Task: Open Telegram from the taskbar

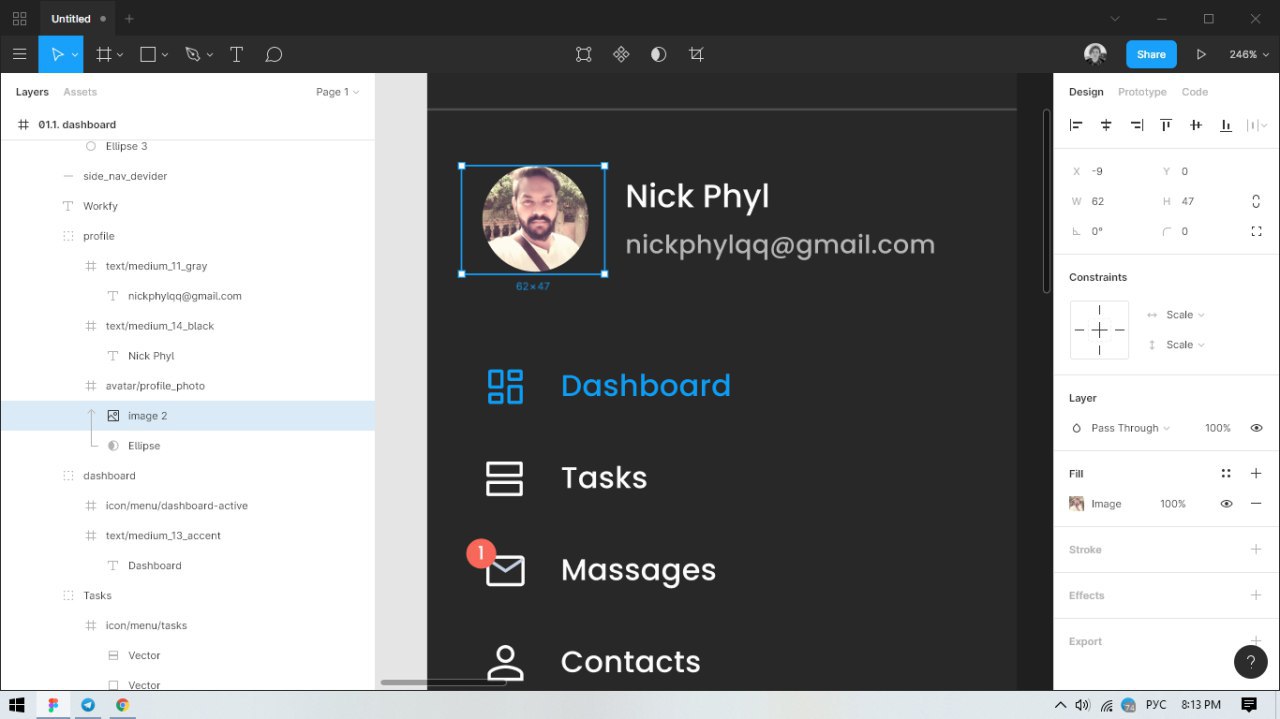Action: point(88,705)
